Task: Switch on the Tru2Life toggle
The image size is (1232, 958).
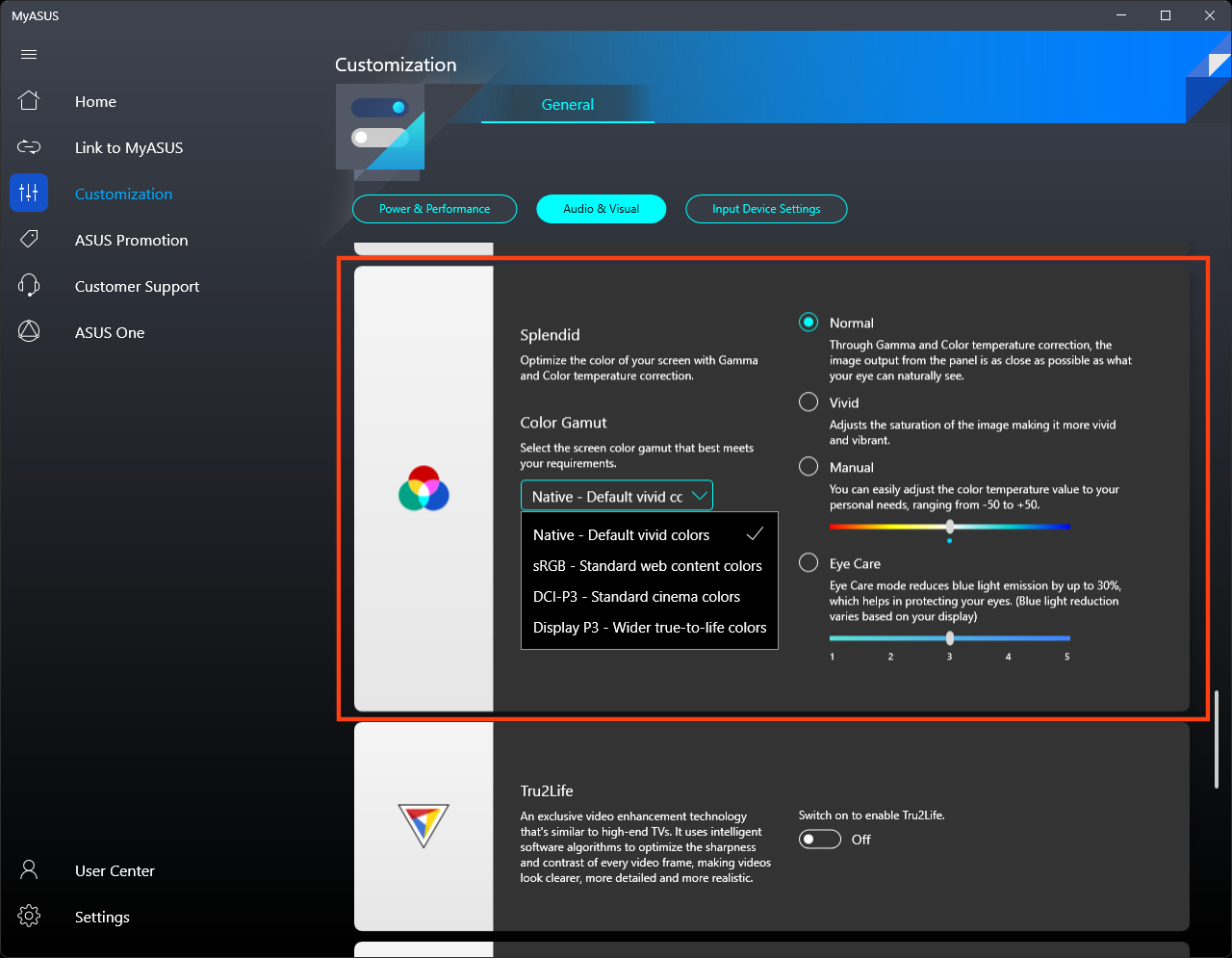Action: [x=820, y=840]
